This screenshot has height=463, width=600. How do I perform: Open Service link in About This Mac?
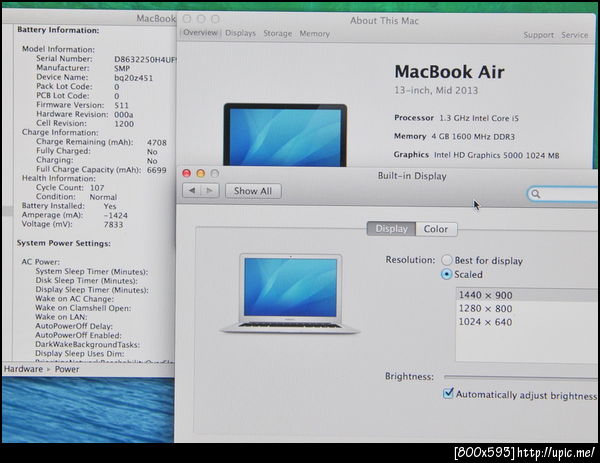pyautogui.click(x=575, y=35)
